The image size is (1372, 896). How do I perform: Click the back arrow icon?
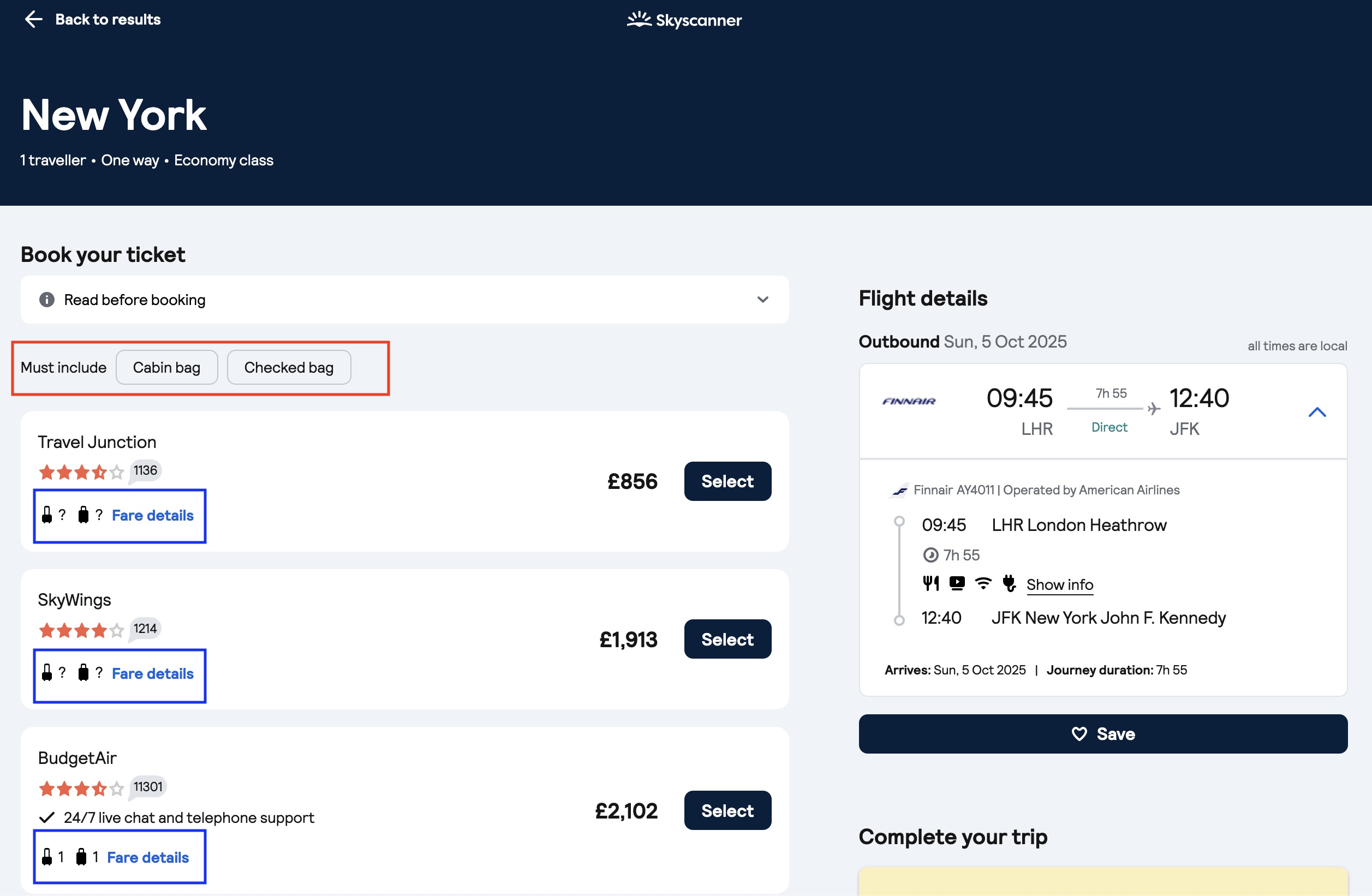[x=33, y=20]
